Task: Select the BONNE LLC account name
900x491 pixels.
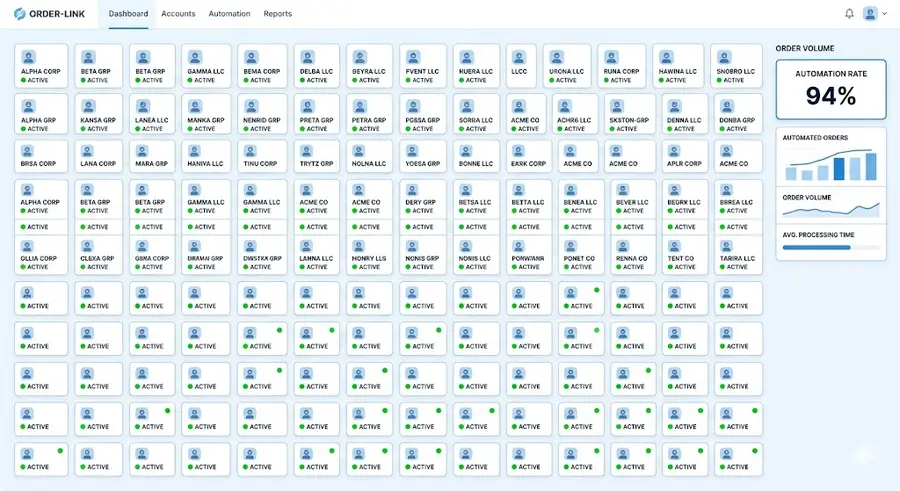Action: pos(476,164)
